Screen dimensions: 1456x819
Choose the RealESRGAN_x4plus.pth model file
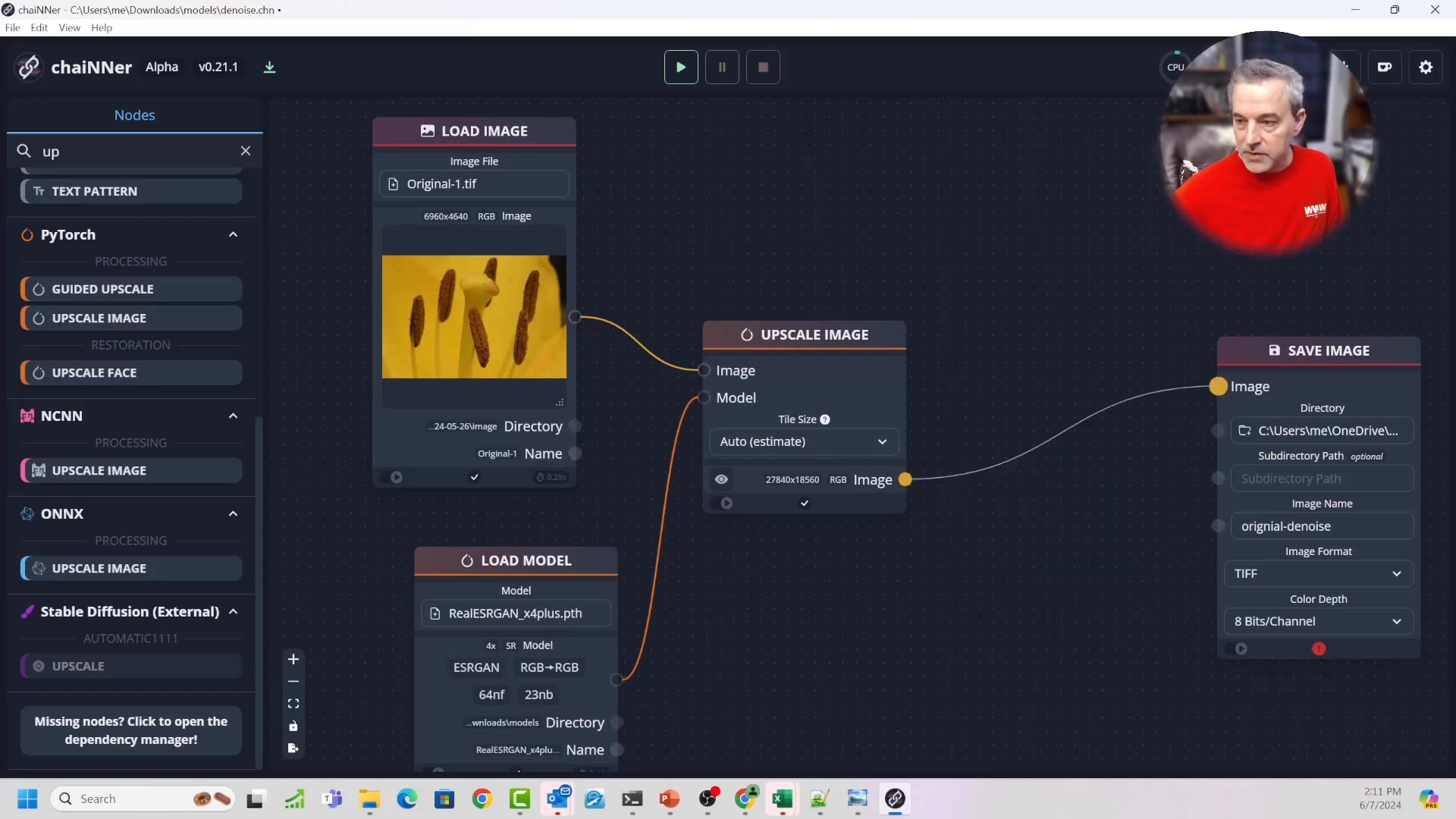[516, 613]
